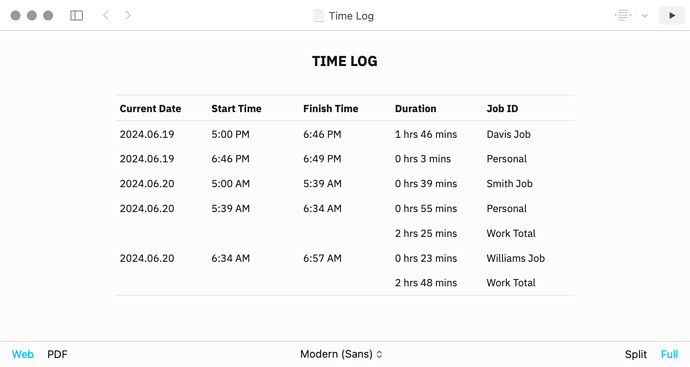Click the 6:49 PM finish time
Screen dimensions: 690x367
point(322,159)
